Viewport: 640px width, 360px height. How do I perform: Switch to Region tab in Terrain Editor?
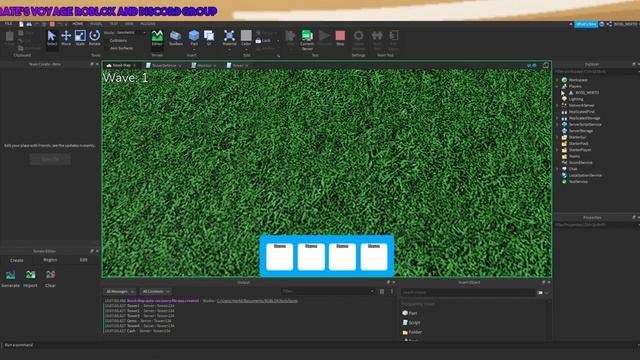pos(50,260)
